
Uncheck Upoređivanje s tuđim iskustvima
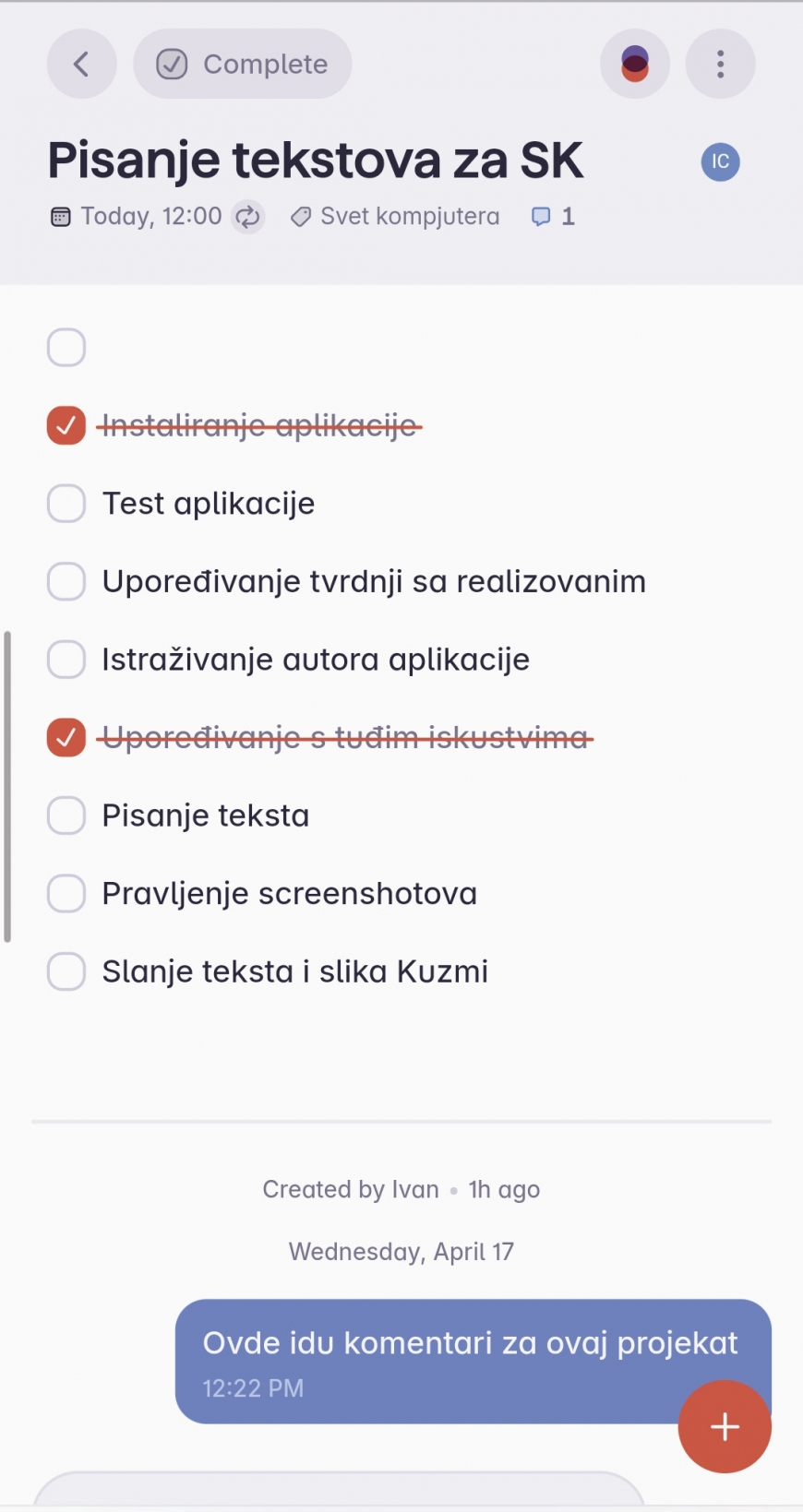pos(66,737)
